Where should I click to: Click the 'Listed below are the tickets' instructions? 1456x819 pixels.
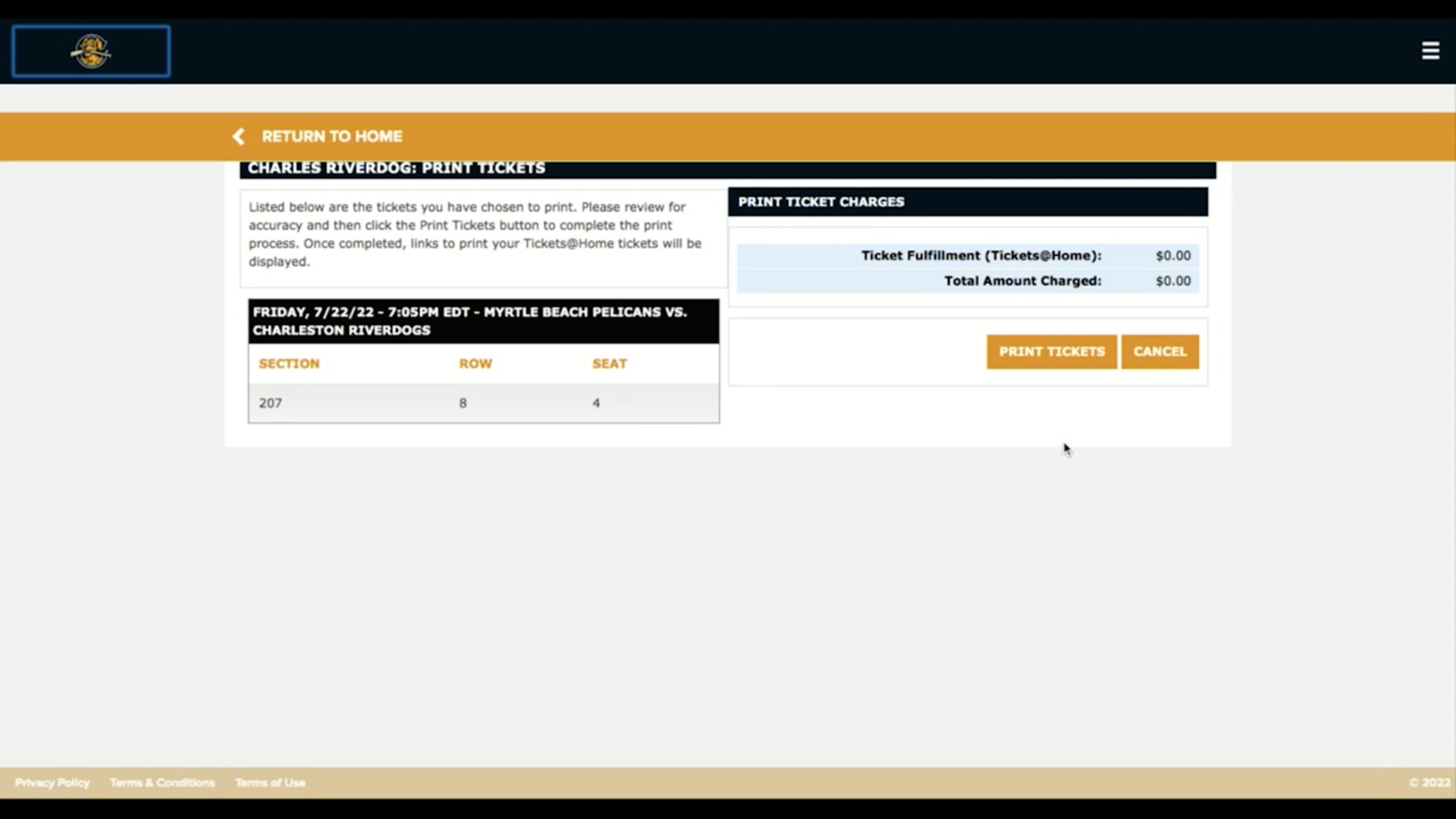coord(475,234)
